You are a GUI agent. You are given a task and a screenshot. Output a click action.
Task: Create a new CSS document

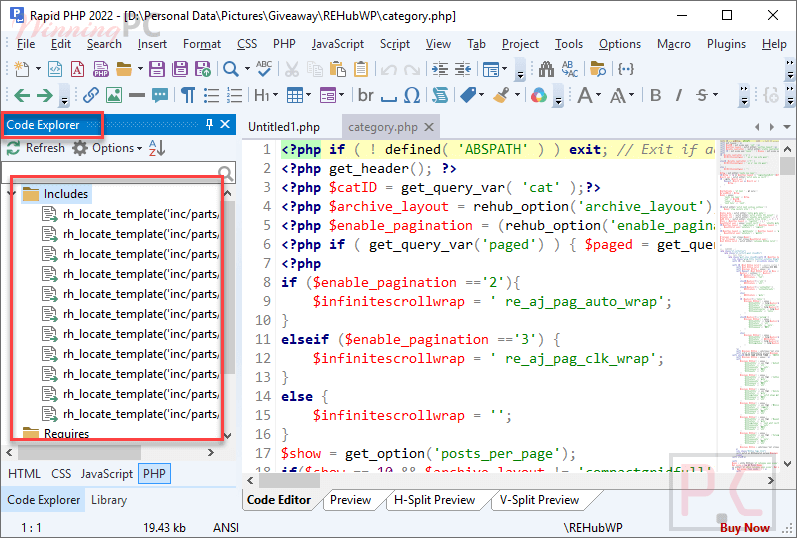point(78,69)
